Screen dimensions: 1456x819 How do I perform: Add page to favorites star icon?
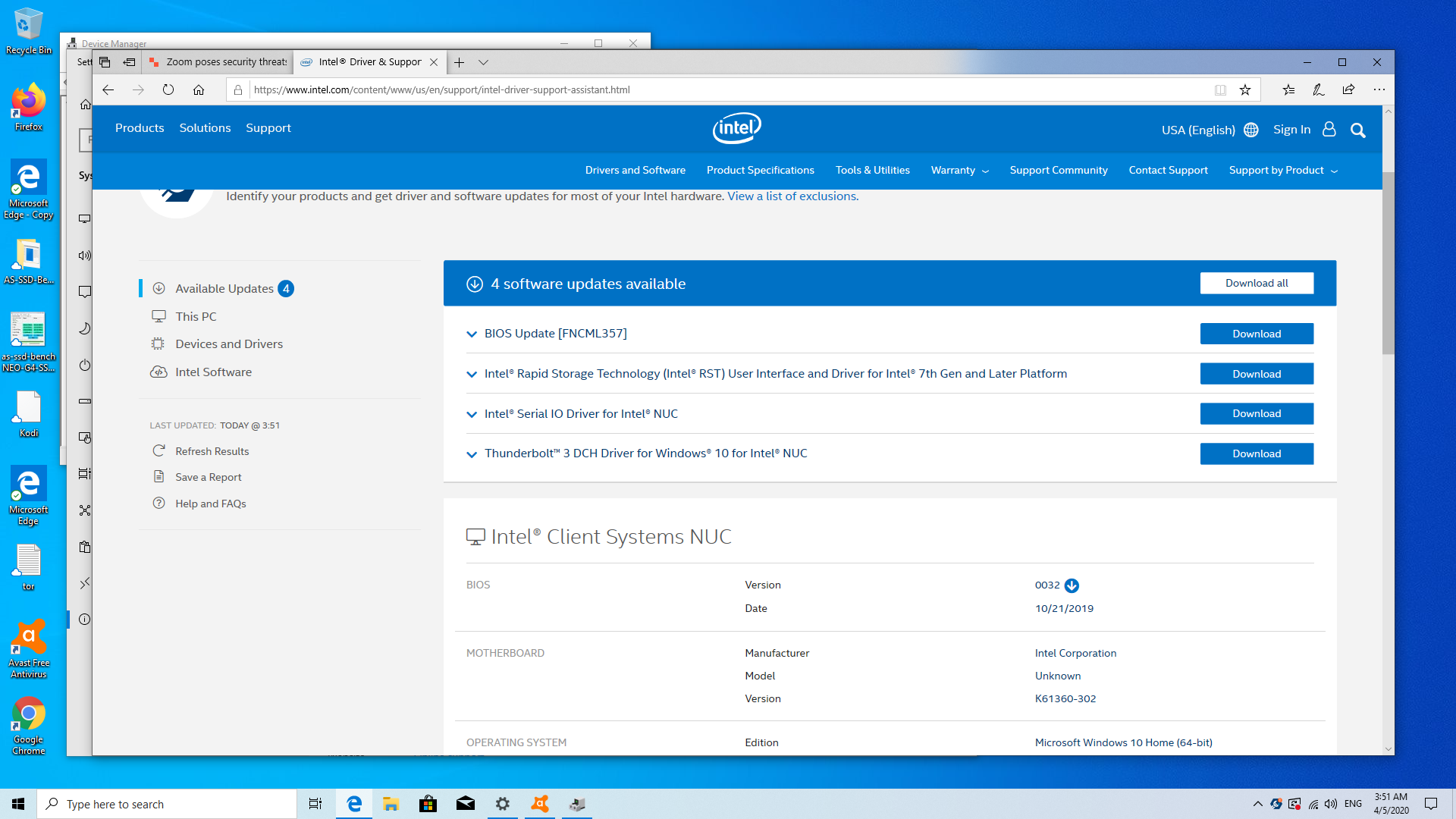(x=1244, y=89)
